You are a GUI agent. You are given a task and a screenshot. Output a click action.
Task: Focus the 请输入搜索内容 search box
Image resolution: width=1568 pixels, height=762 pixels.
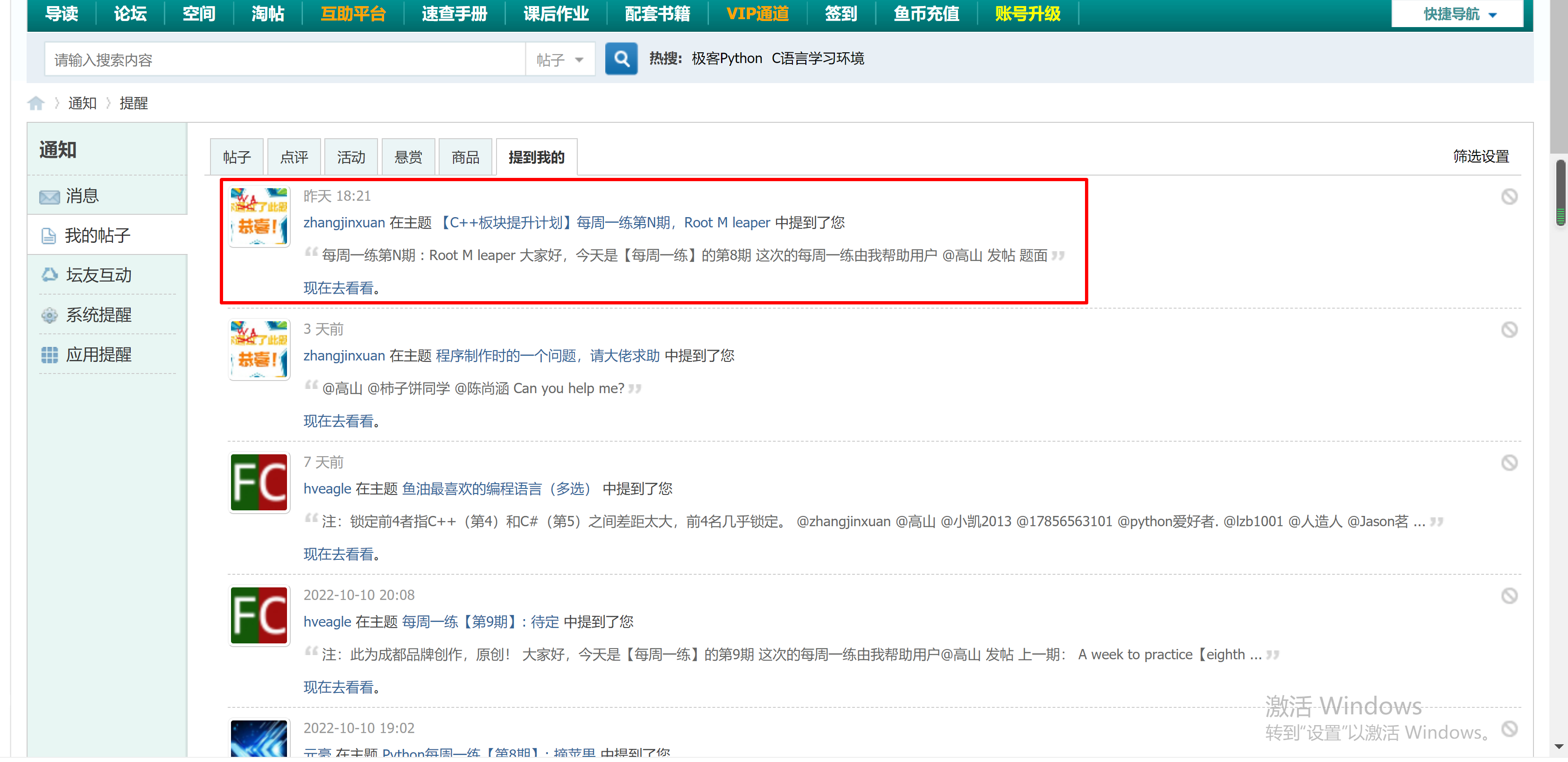pos(285,60)
